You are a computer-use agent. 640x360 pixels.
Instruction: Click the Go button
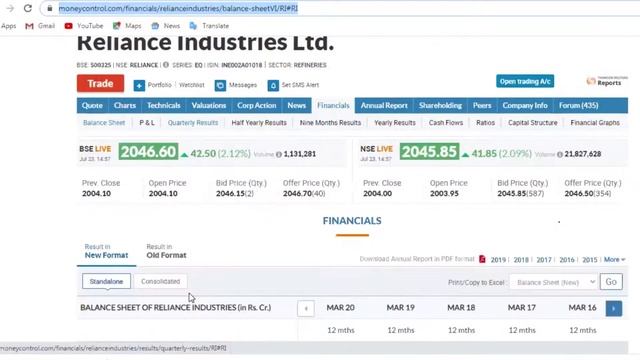(611, 282)
